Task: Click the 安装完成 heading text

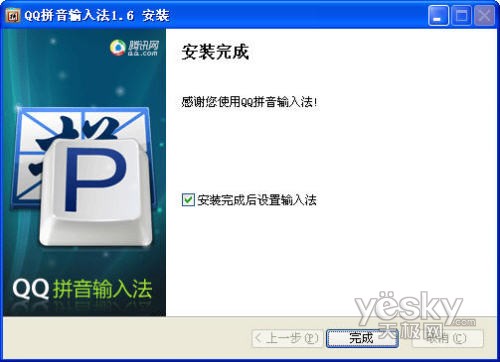Action: [215, 52]
